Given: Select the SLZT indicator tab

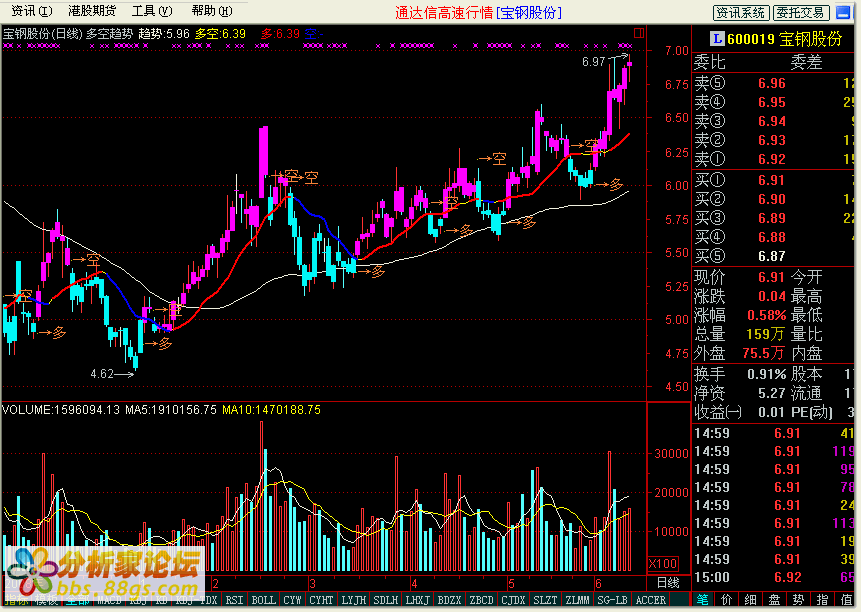Looking at the screenshot, I should click(x=546, y=600).
